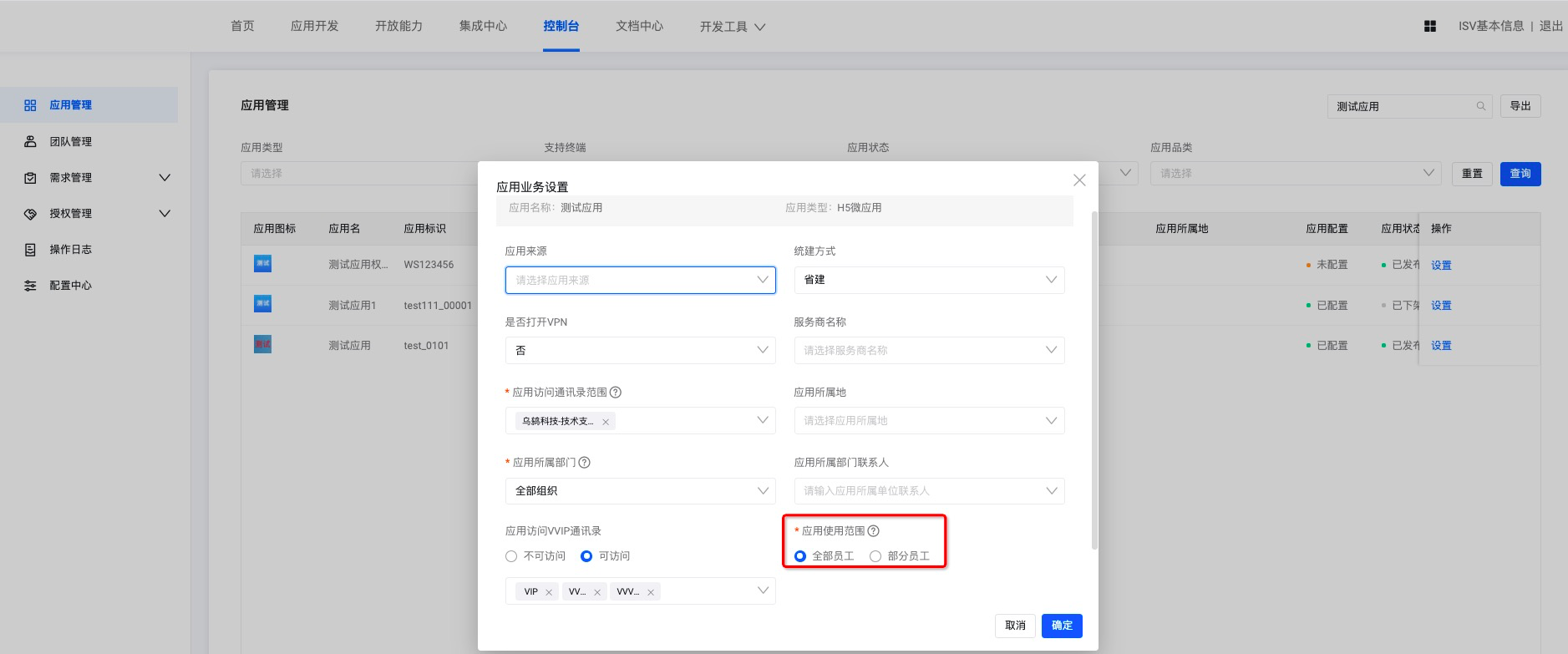Expand the VVIP通讯录 tag selector arrow
Viewport: 1568px width, 654px height.
click(x=763, y=591)
